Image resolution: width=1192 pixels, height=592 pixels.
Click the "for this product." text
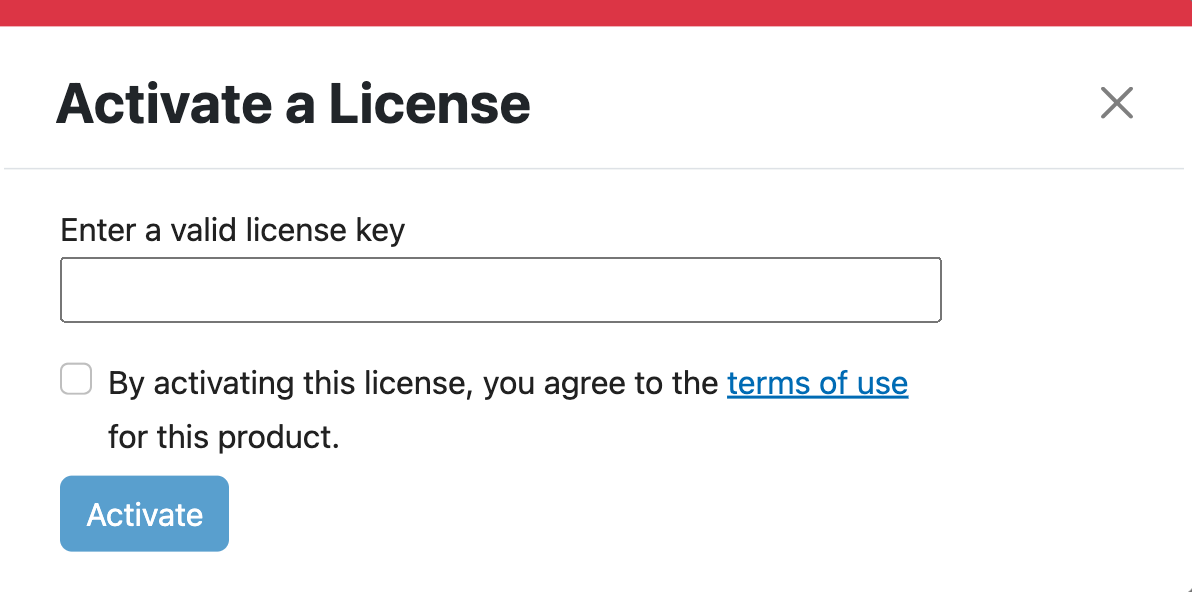point(224,437)
